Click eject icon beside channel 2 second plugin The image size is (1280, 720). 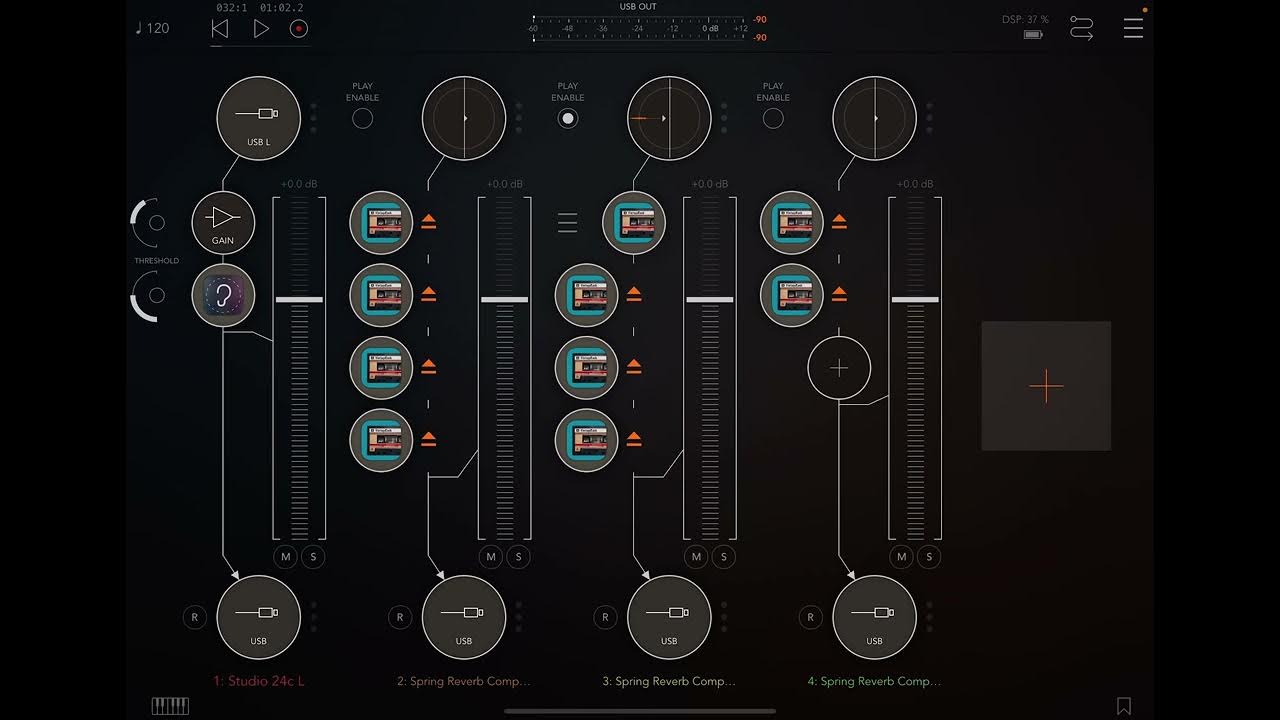point(428,295)
